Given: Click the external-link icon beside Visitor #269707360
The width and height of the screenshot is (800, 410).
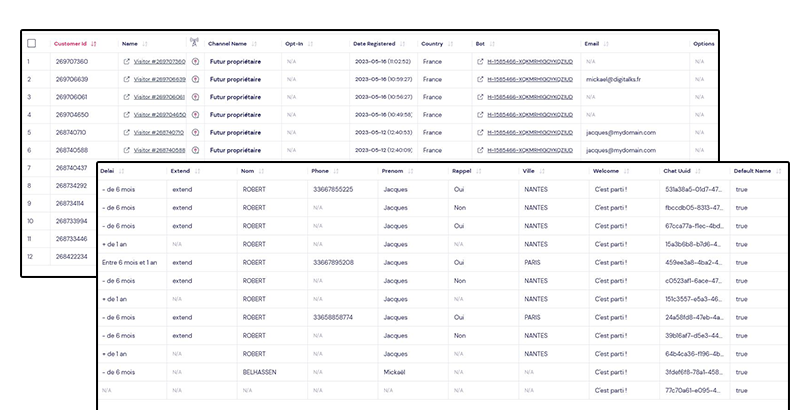Looking at the screenshot, I should pyautogui.click(x=127, y=62).
